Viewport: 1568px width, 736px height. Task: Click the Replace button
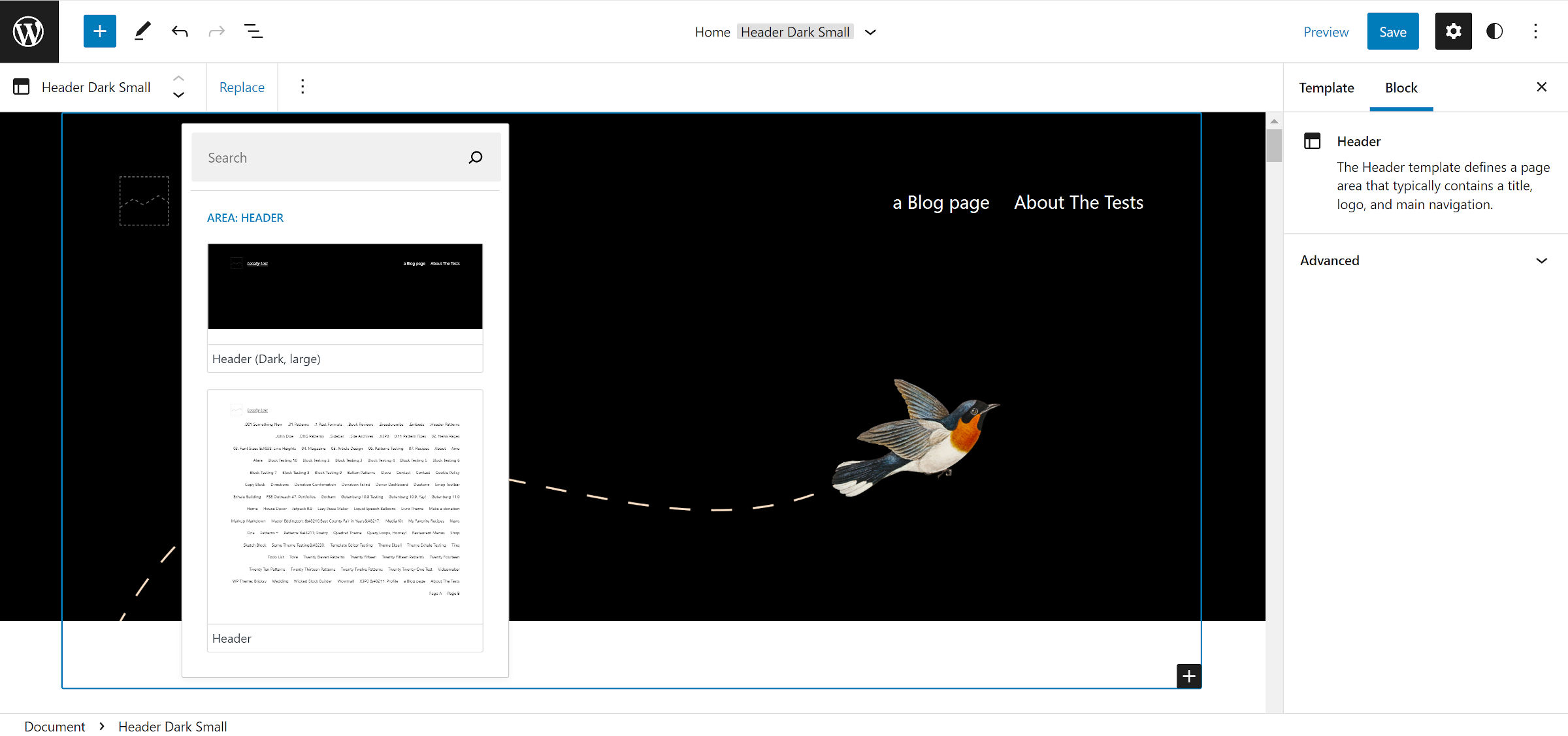click(x=242, y=87)
